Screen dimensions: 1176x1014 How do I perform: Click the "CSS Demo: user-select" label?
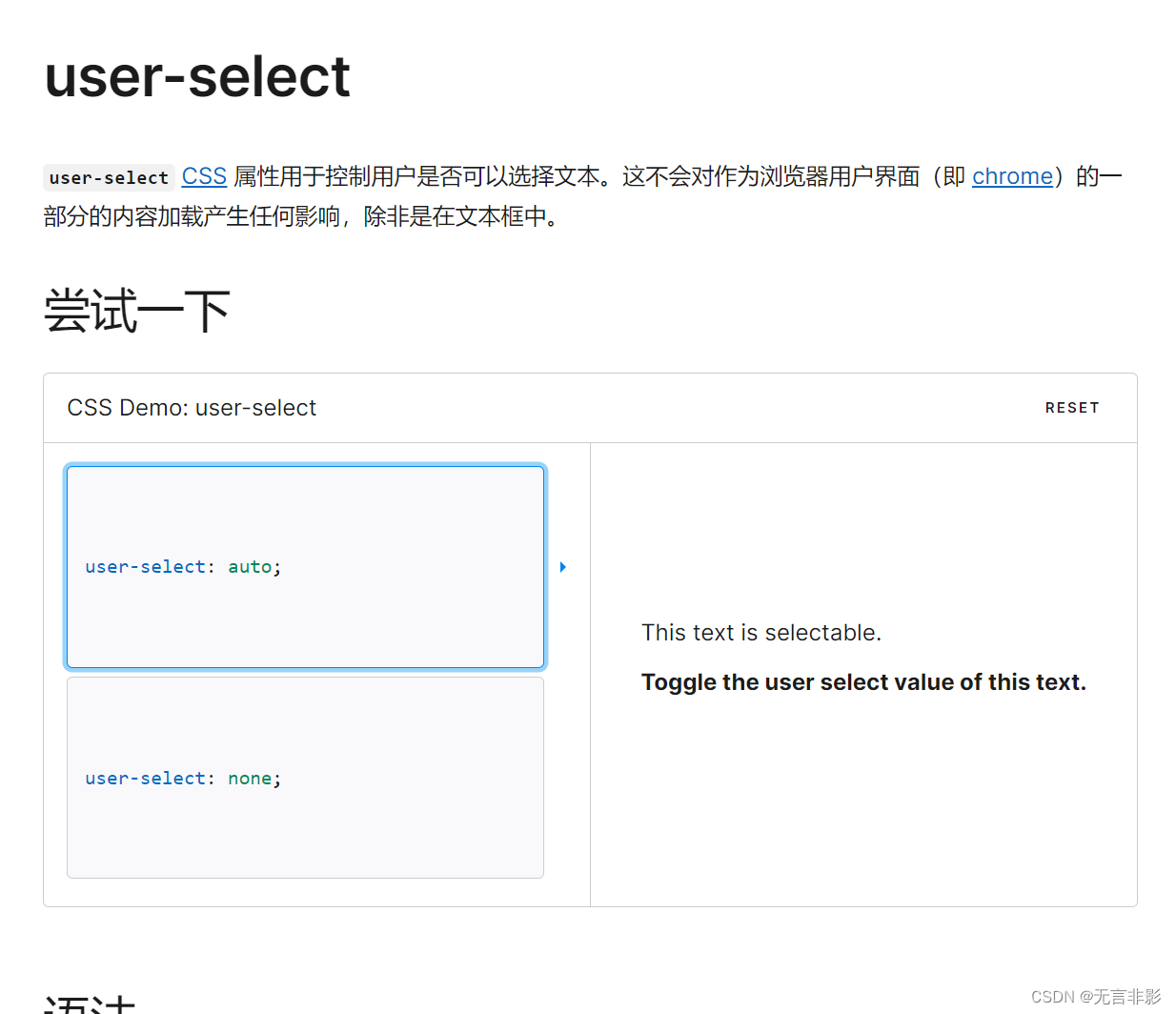point(192,407)
